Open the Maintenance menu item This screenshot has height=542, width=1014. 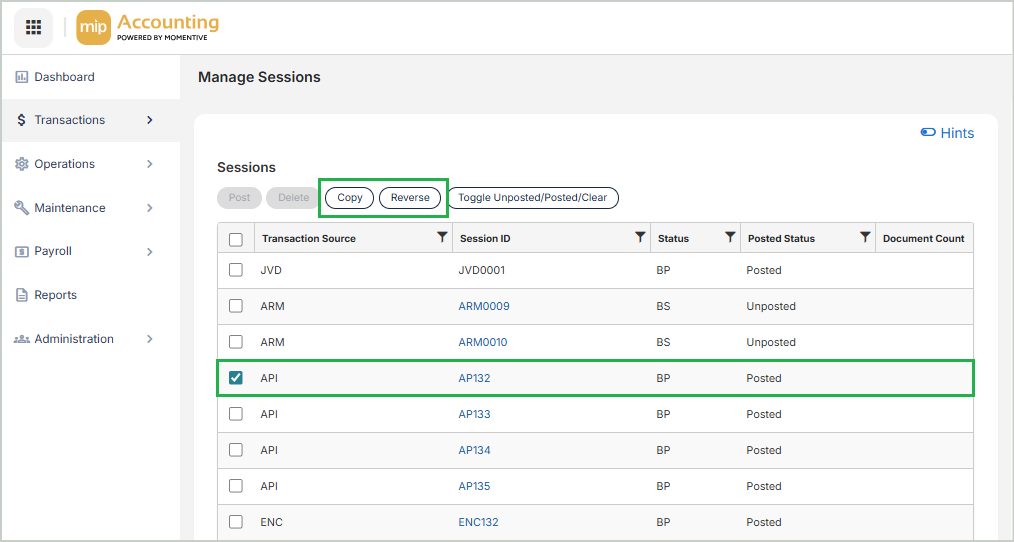[x=70, y=208]
